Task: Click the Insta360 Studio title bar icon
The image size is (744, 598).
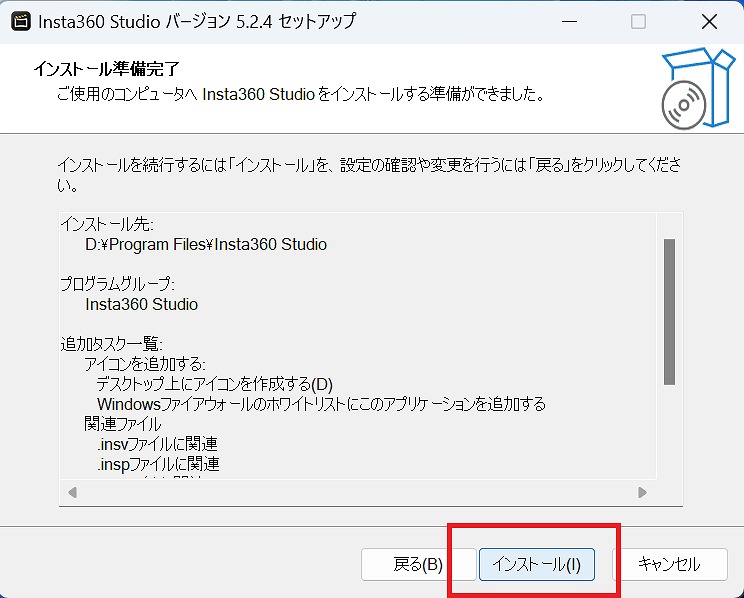Action: pyautogui.click(x=21, y=21)
